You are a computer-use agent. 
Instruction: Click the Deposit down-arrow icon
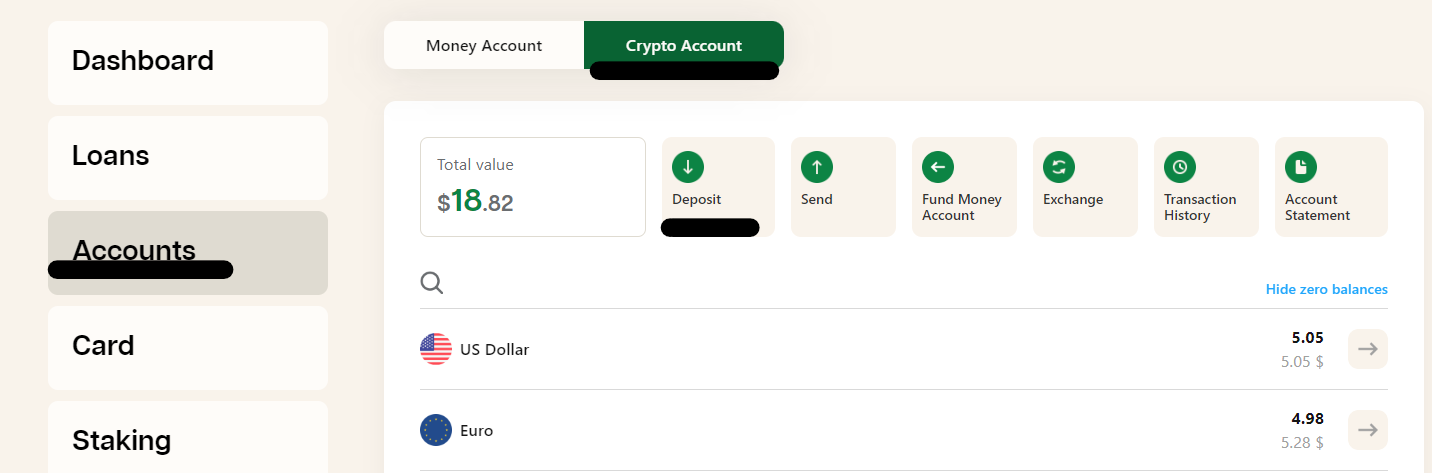click(688, 167)
